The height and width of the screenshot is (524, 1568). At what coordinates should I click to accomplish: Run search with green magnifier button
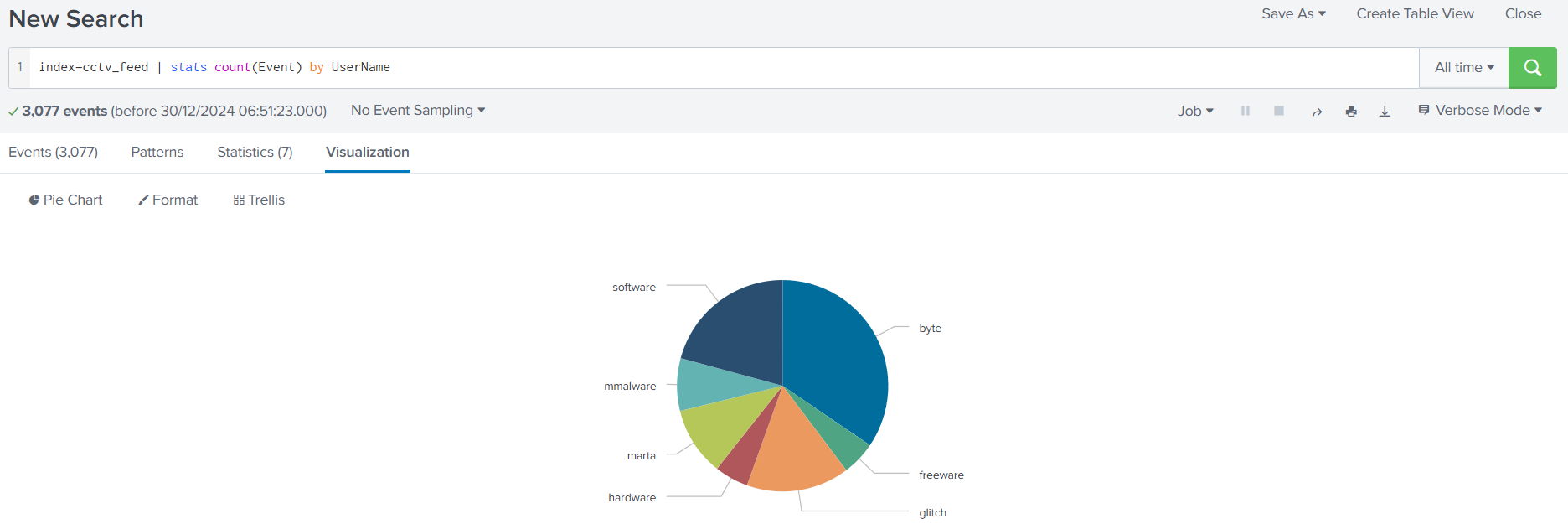[1532, 68]
